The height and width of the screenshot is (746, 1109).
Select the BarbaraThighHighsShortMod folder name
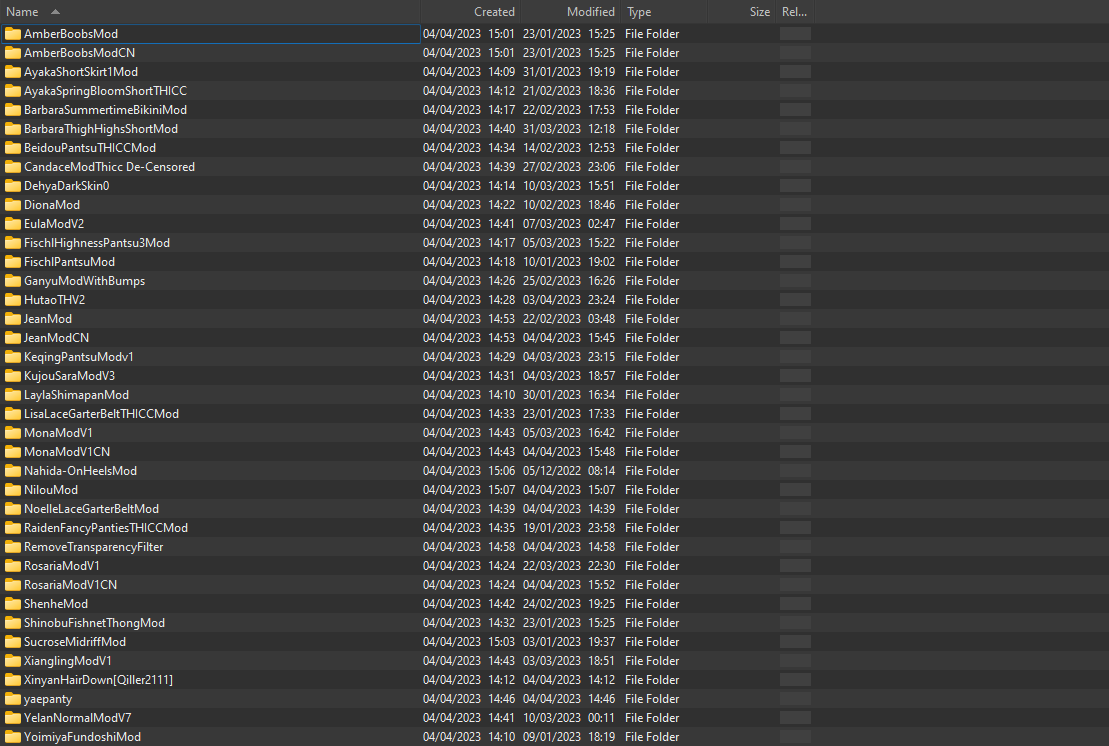click(x=101, y=129)
